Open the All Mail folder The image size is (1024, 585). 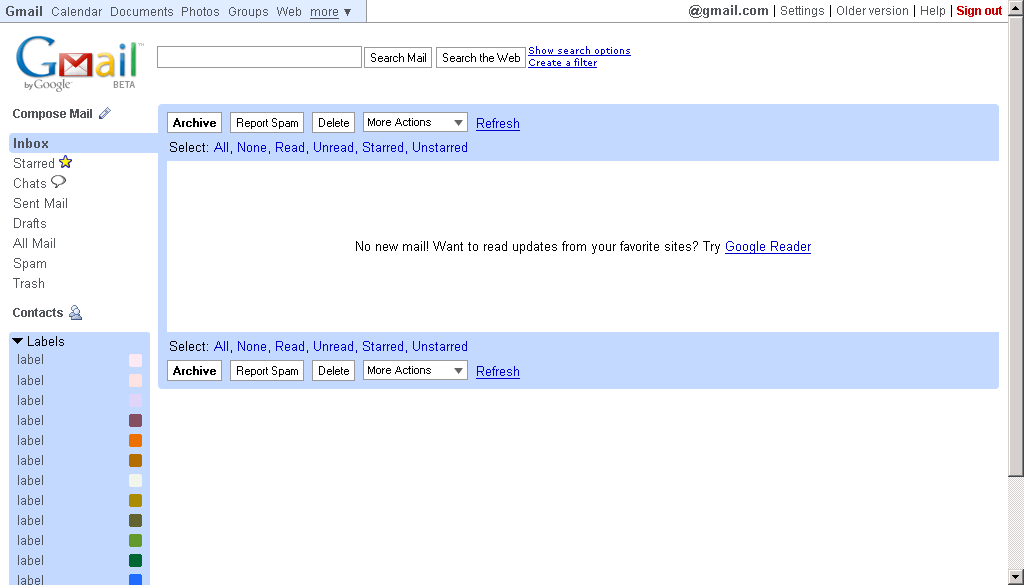34,244
